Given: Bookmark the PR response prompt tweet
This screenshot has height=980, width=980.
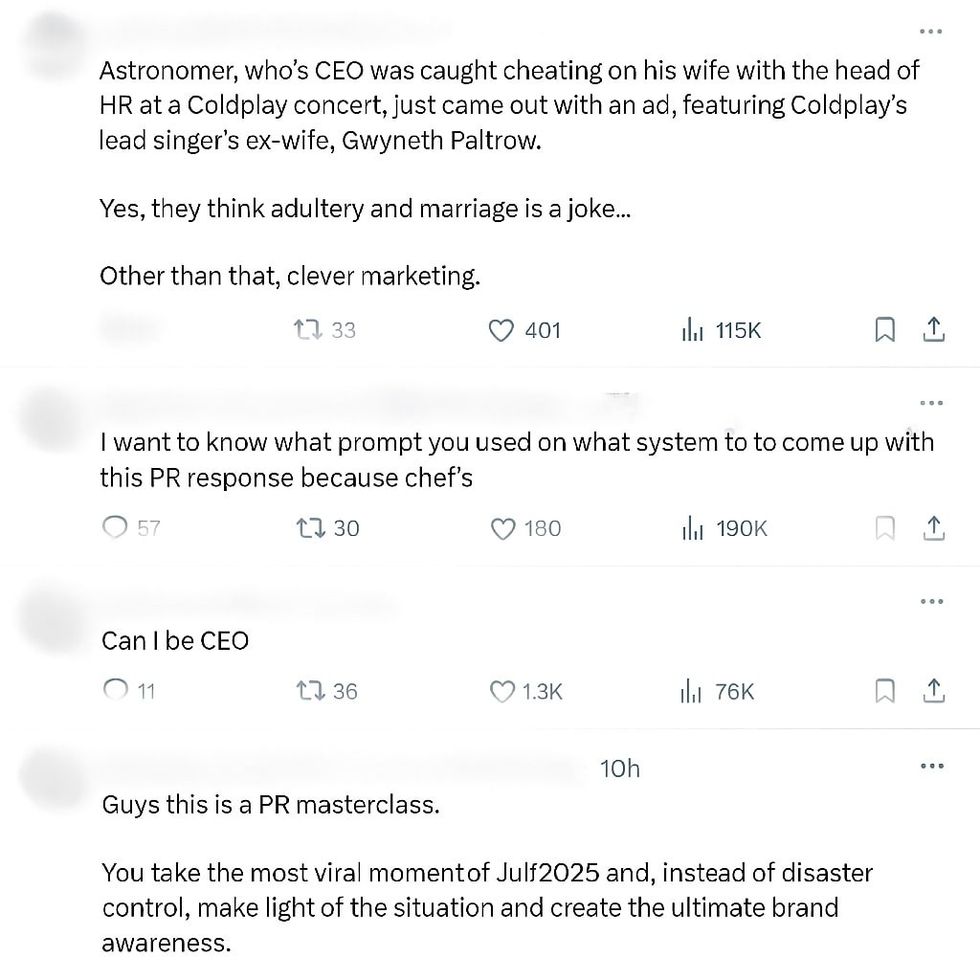Looking at the screenshot, I should coord(884,528).
